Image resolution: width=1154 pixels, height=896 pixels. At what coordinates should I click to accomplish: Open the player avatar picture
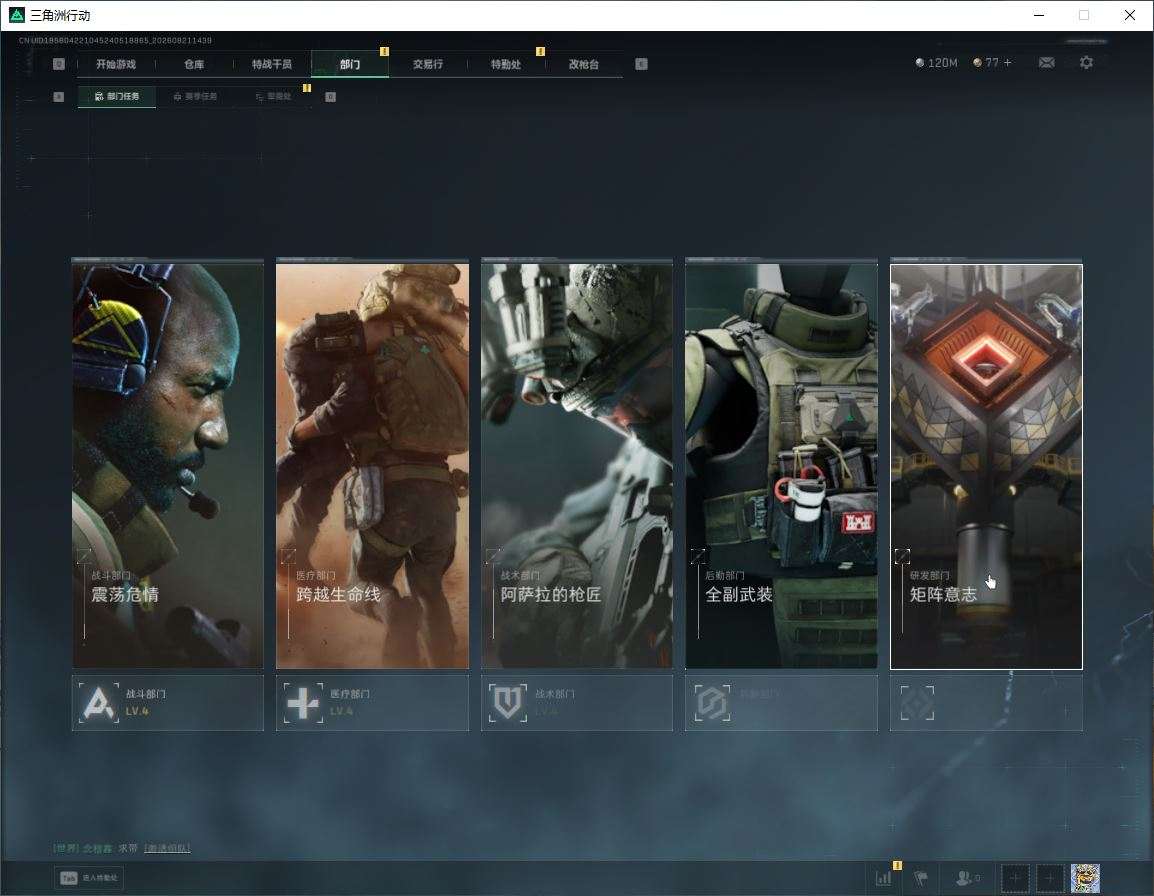pyautogui.click(x=1085, y=878)
